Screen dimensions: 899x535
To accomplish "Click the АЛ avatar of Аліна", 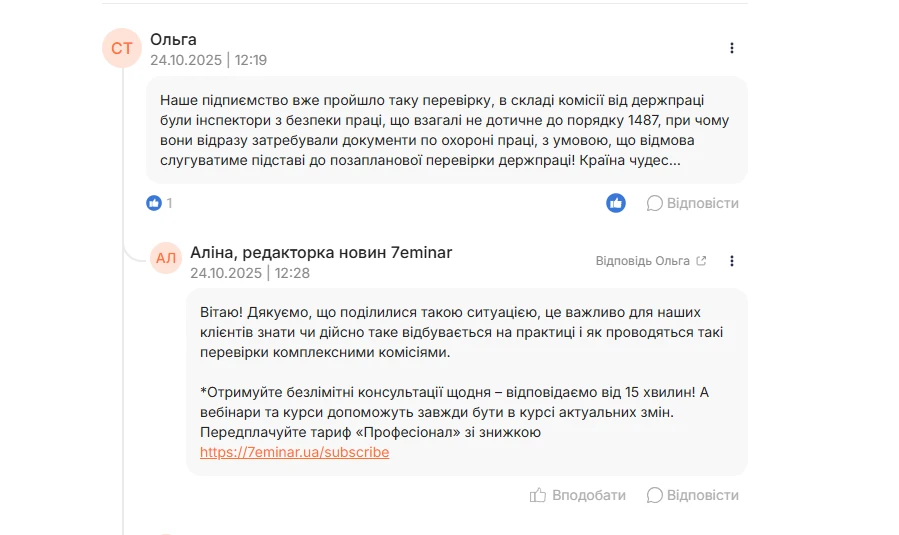I will click(166, 258).
